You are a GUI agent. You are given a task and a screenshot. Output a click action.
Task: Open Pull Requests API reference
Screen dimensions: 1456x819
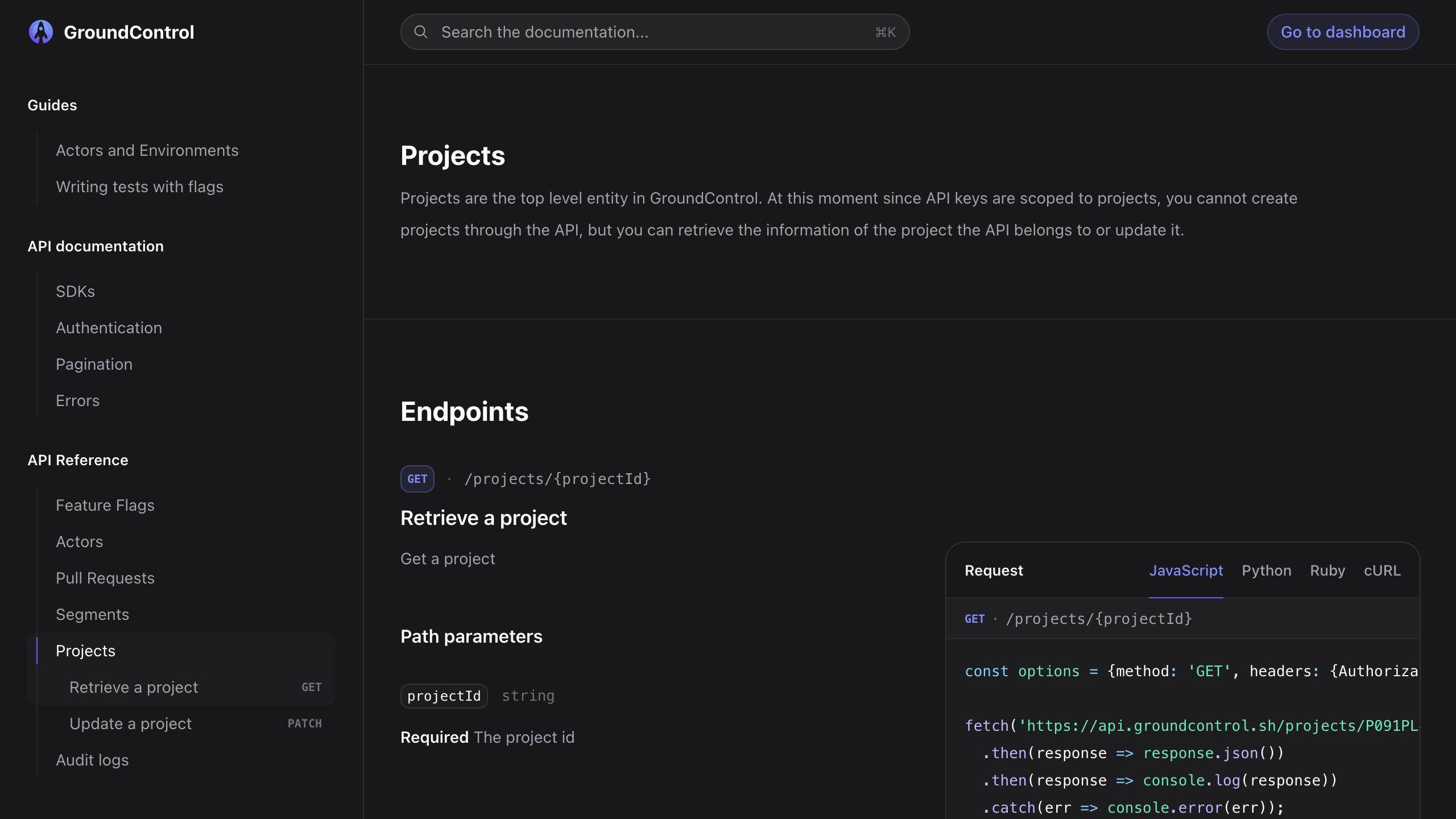(x=105, y=578)
